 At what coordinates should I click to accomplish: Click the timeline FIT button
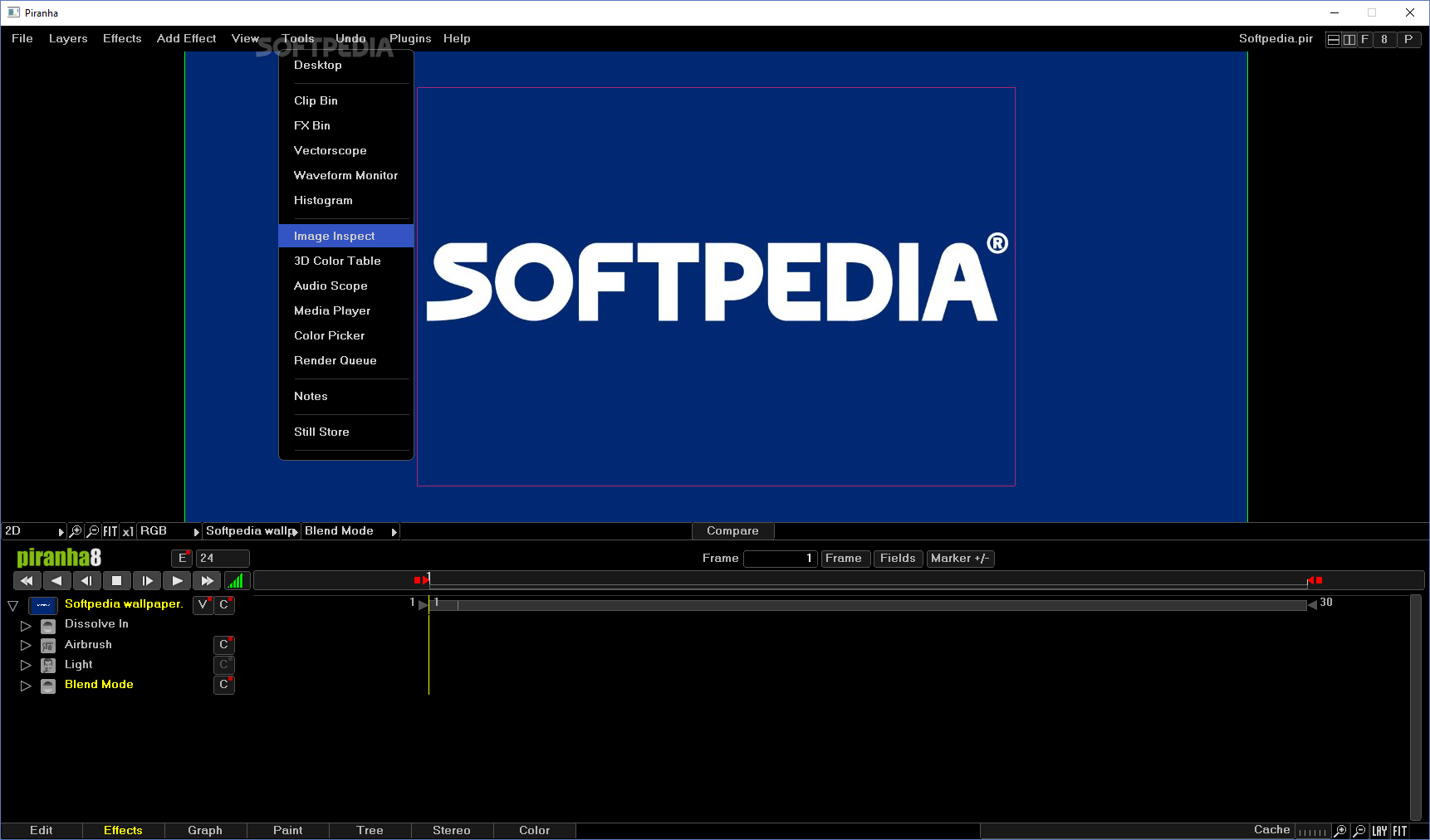coord(1400,831)
